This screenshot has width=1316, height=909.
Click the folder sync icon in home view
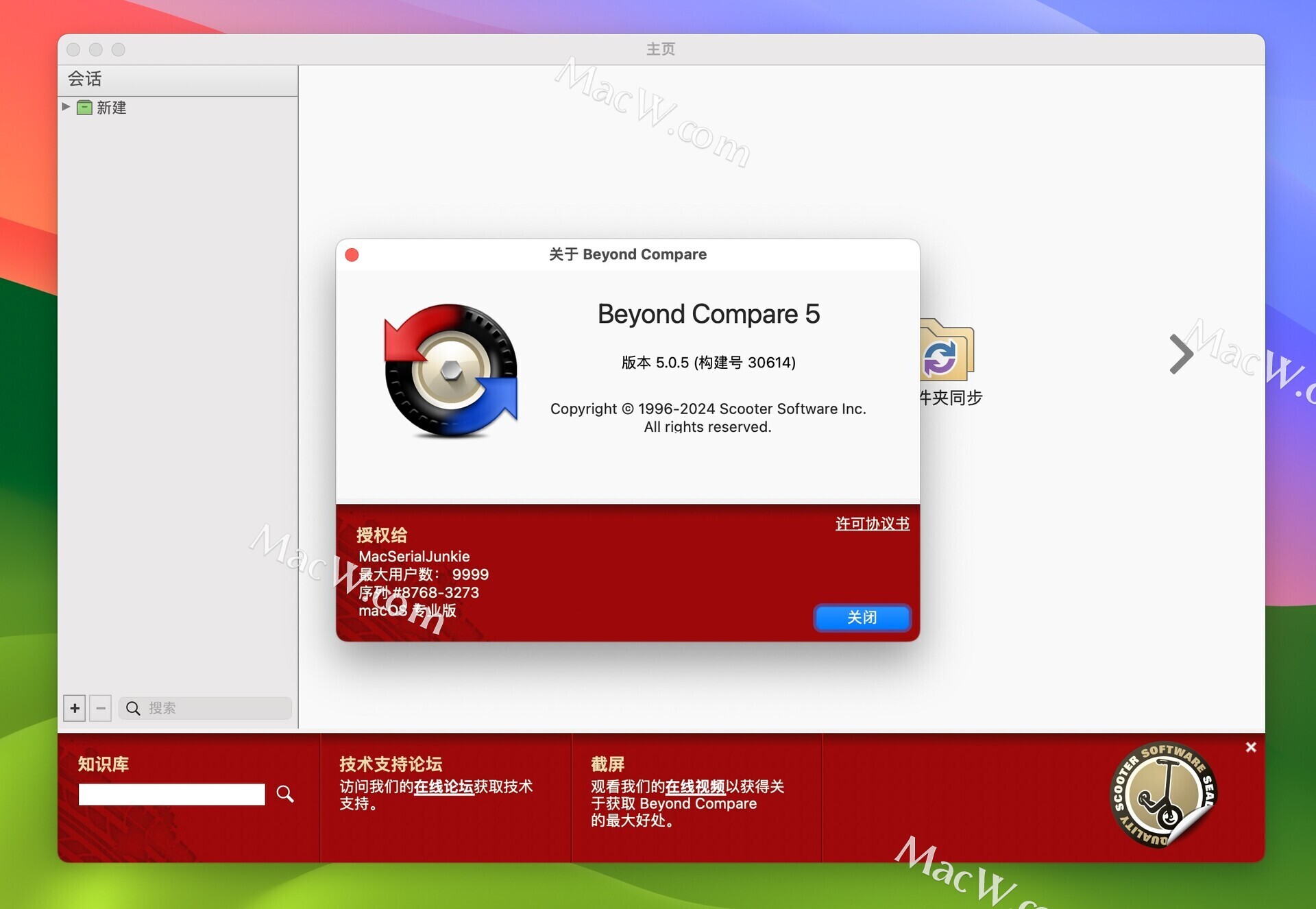(x=947, y=350)
